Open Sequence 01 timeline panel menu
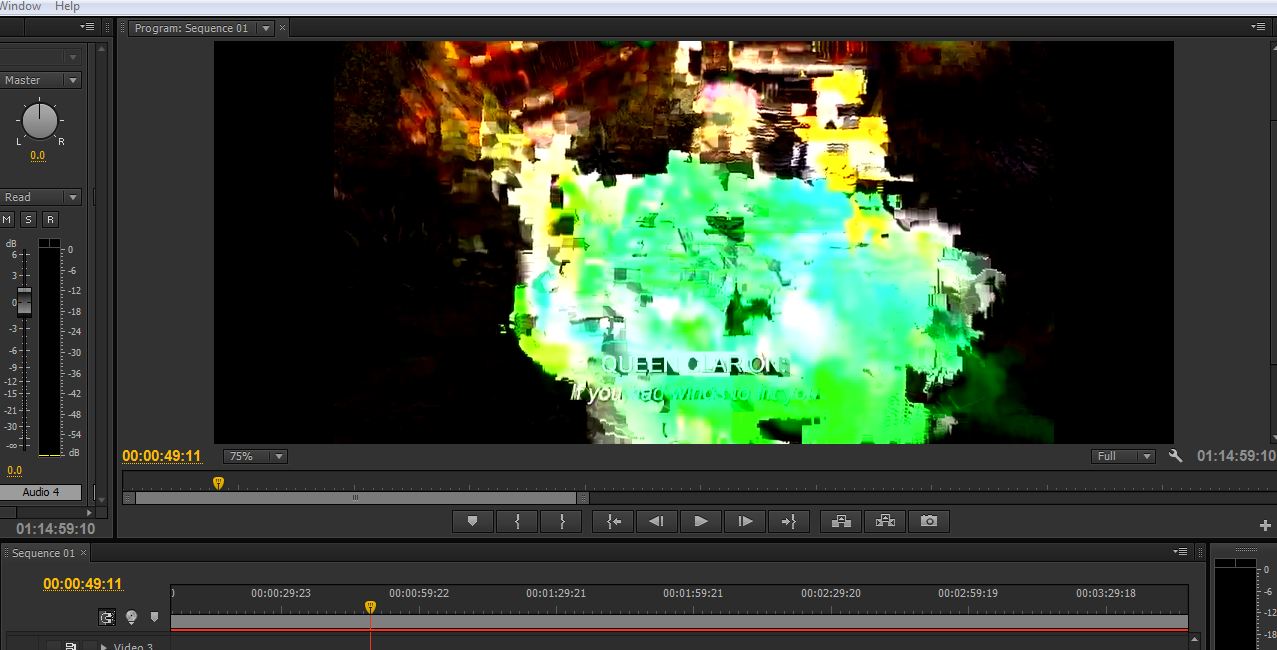 pos(1181,552)
